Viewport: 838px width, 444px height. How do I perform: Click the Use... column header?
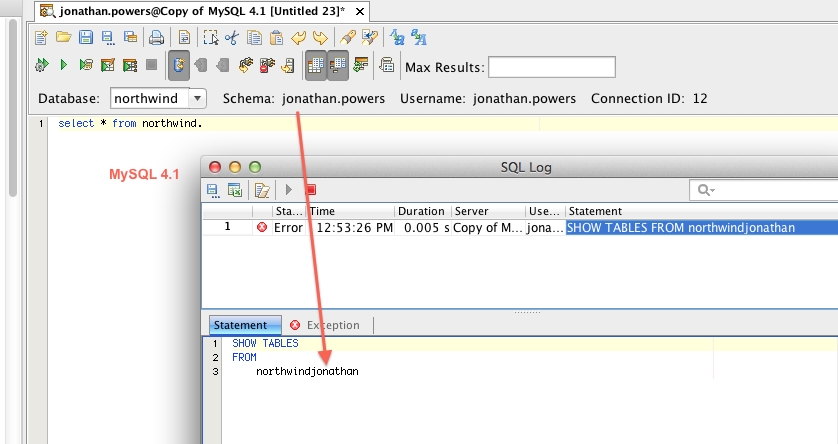click(545, 211)
